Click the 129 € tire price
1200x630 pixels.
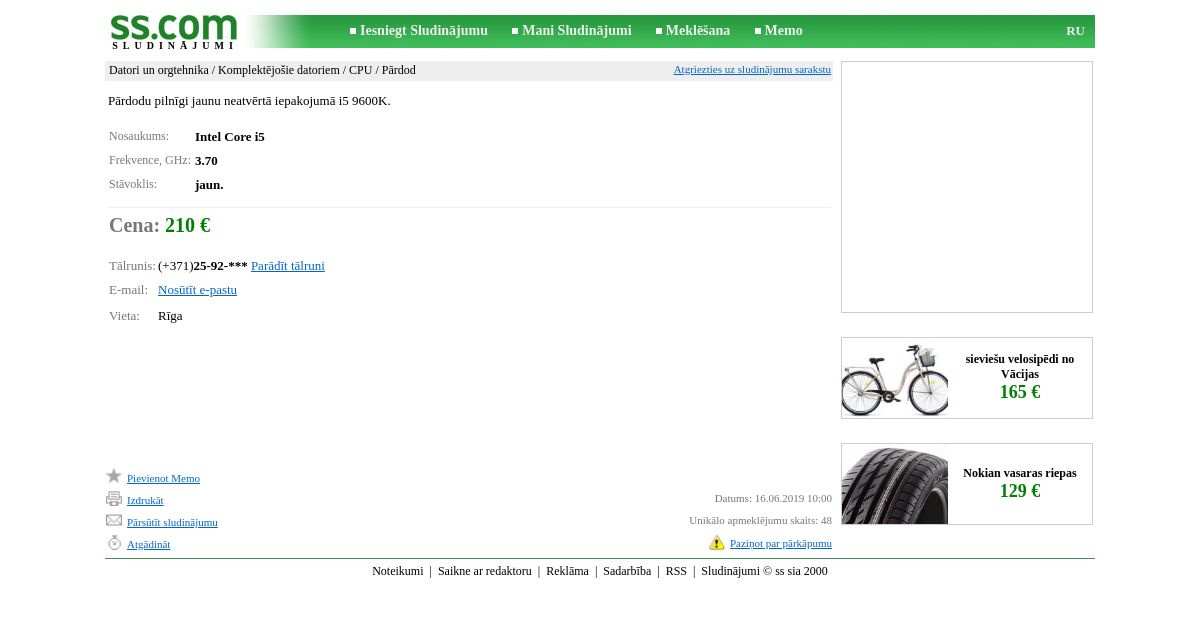pyautogui.click(x=1020, y=491)
